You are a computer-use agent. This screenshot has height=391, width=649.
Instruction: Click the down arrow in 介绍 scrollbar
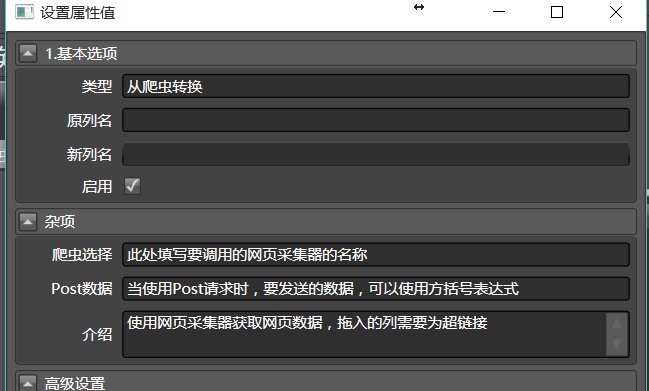617,345
